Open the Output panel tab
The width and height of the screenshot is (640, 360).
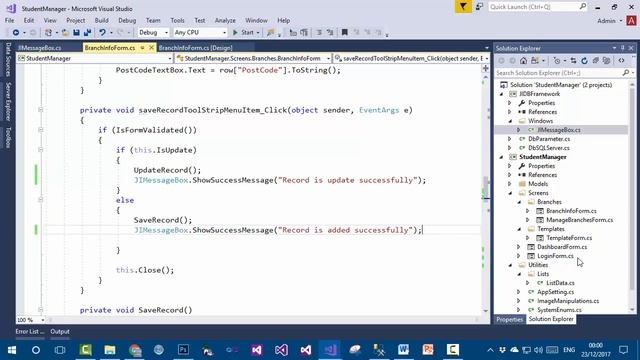pos(60,331)
